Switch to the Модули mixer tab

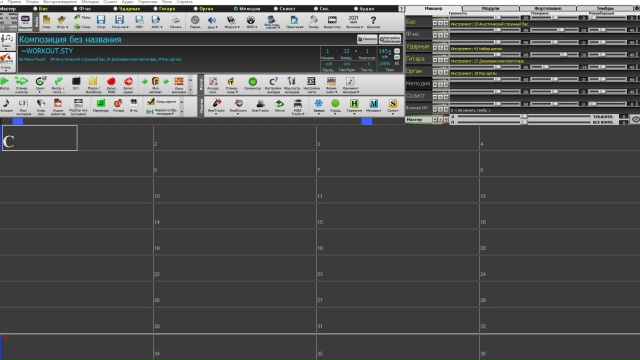coord(490,8)
